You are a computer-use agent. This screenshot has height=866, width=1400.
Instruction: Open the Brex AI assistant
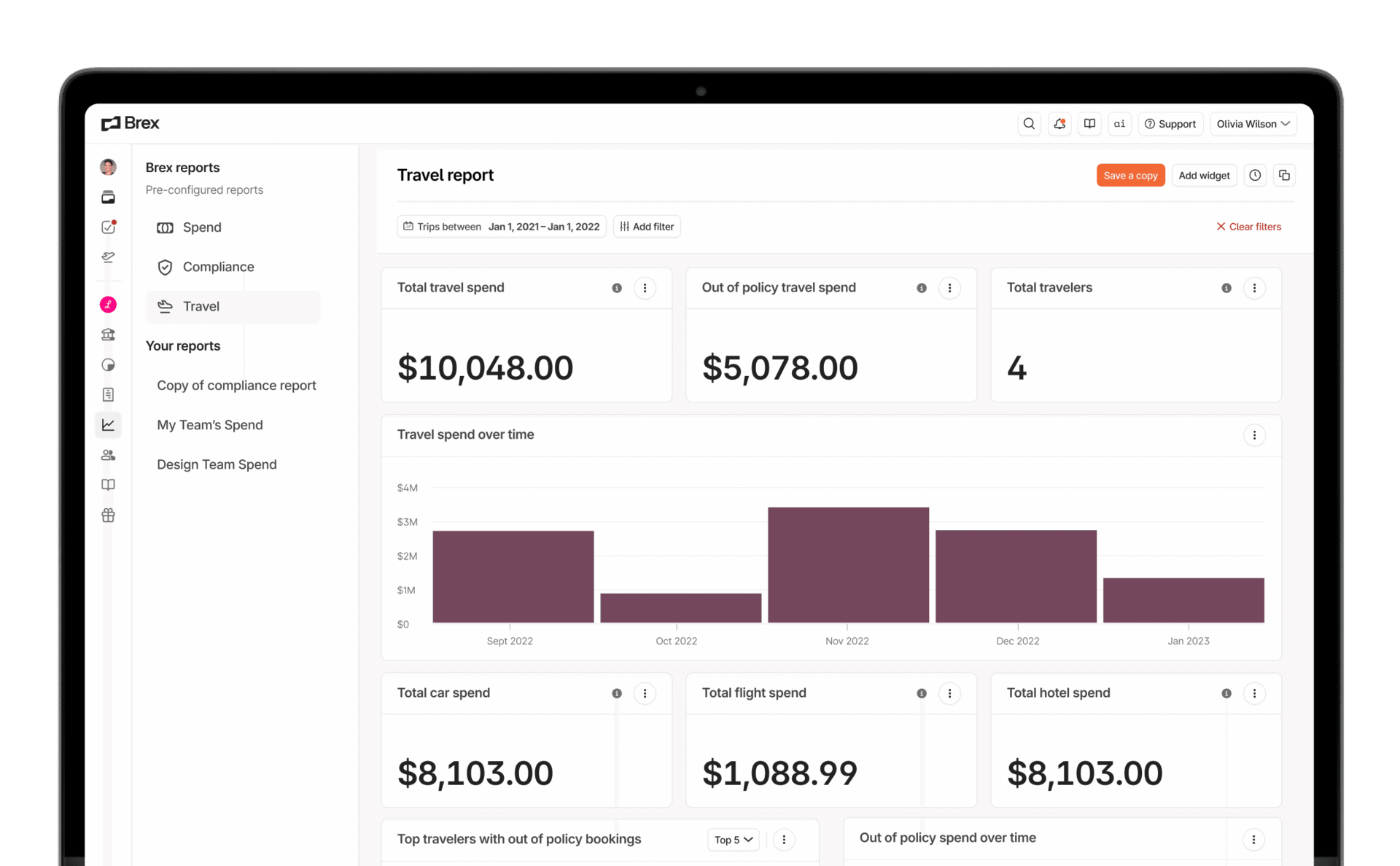pos(1119,124)
